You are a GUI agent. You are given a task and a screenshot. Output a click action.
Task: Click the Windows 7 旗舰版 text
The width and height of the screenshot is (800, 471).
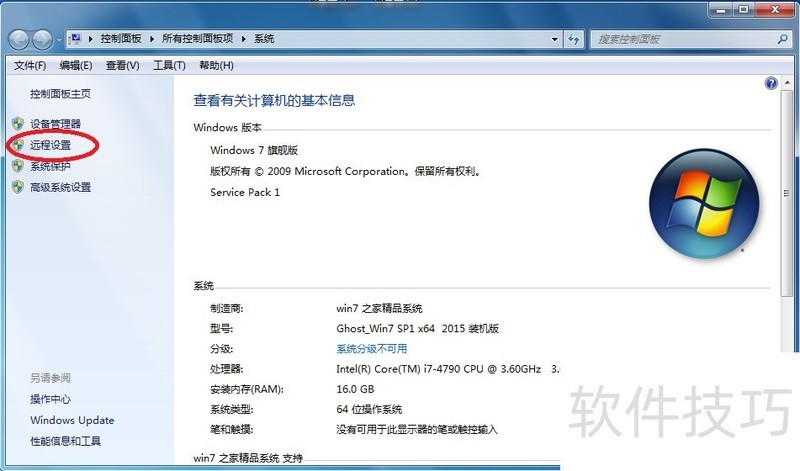(x=254, y=151)
